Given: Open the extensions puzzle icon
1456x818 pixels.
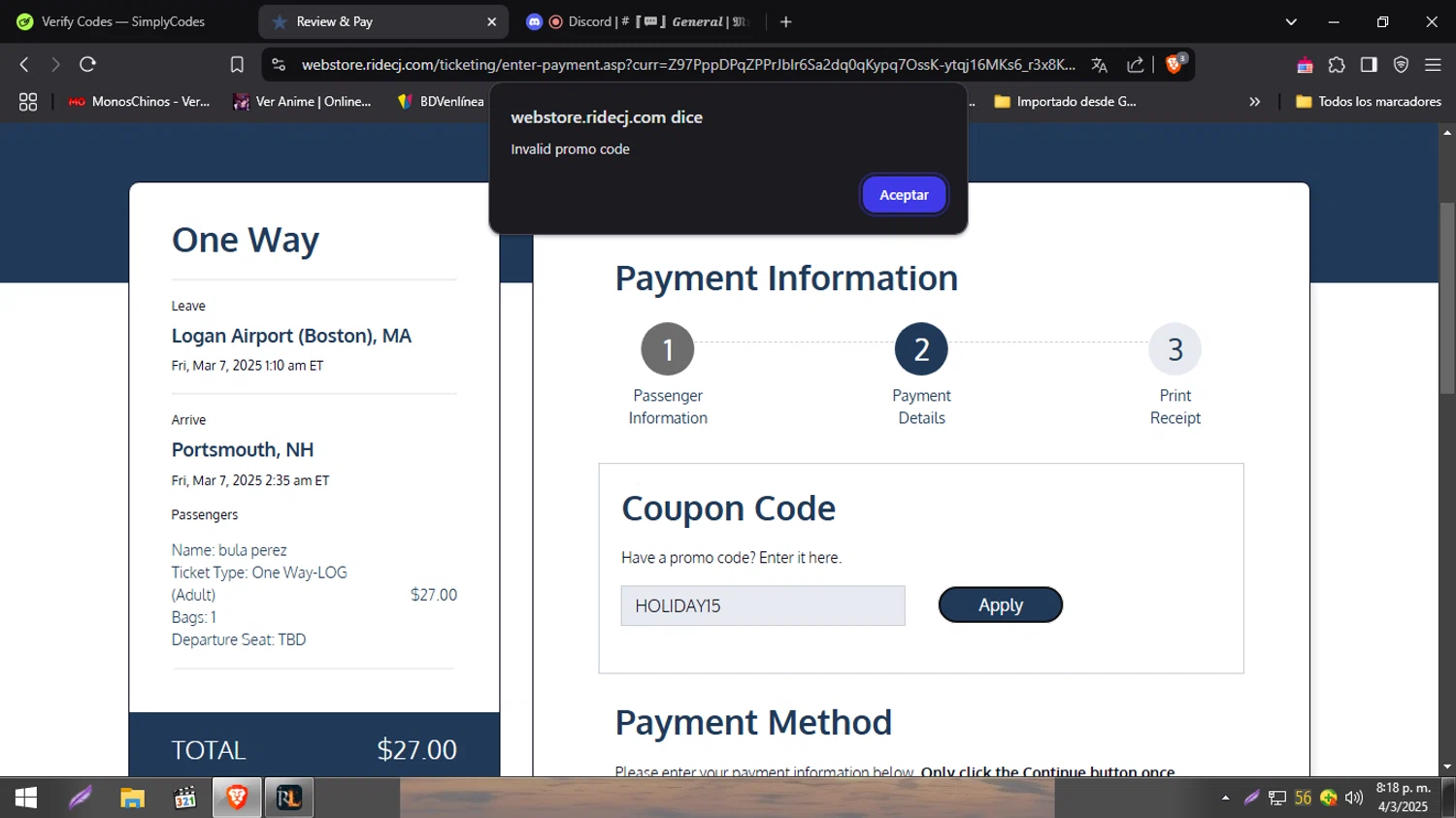Looking at the screenshot, I should point(1337,64).
